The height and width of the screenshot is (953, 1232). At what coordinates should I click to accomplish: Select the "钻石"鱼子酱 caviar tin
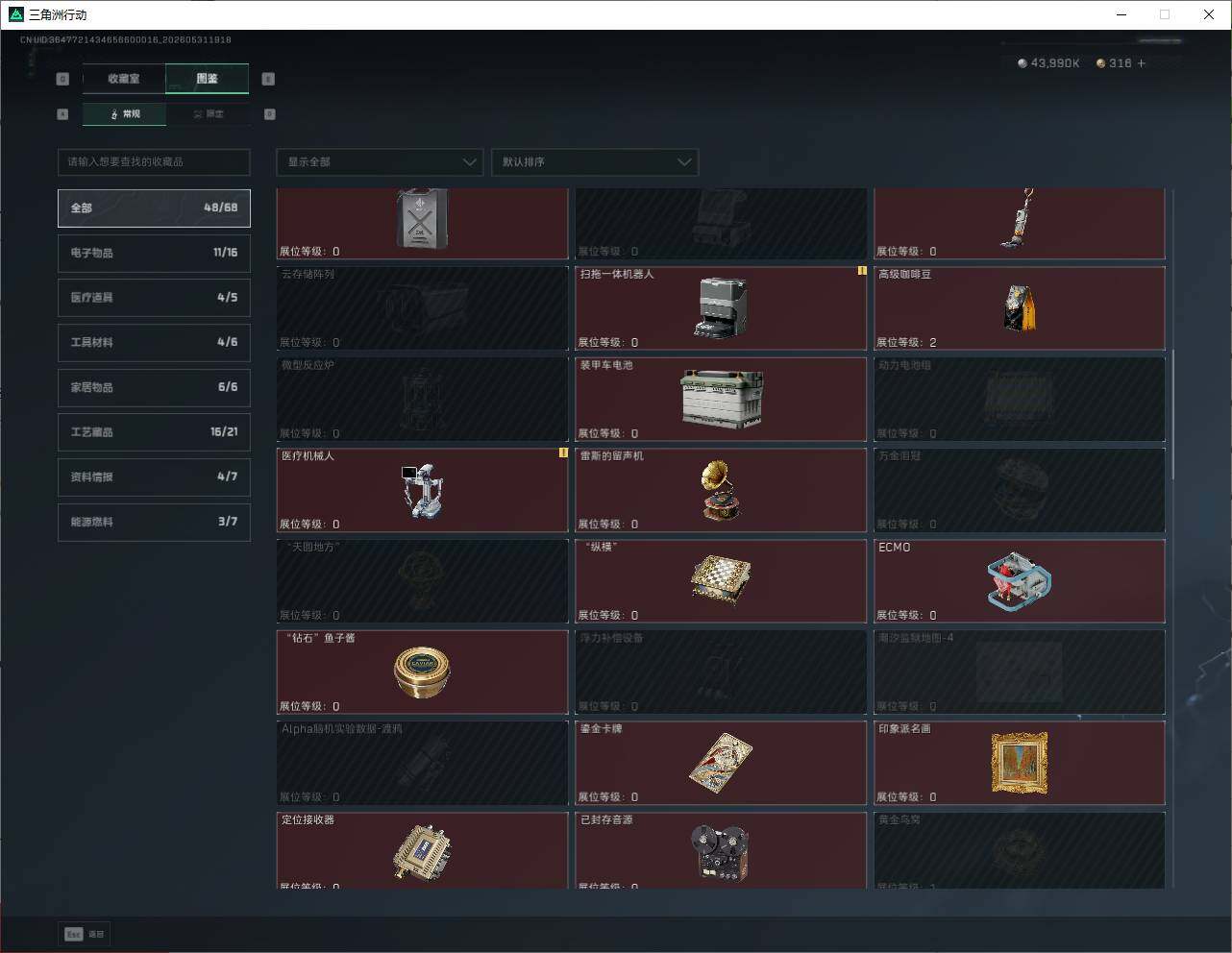(423, 672)
